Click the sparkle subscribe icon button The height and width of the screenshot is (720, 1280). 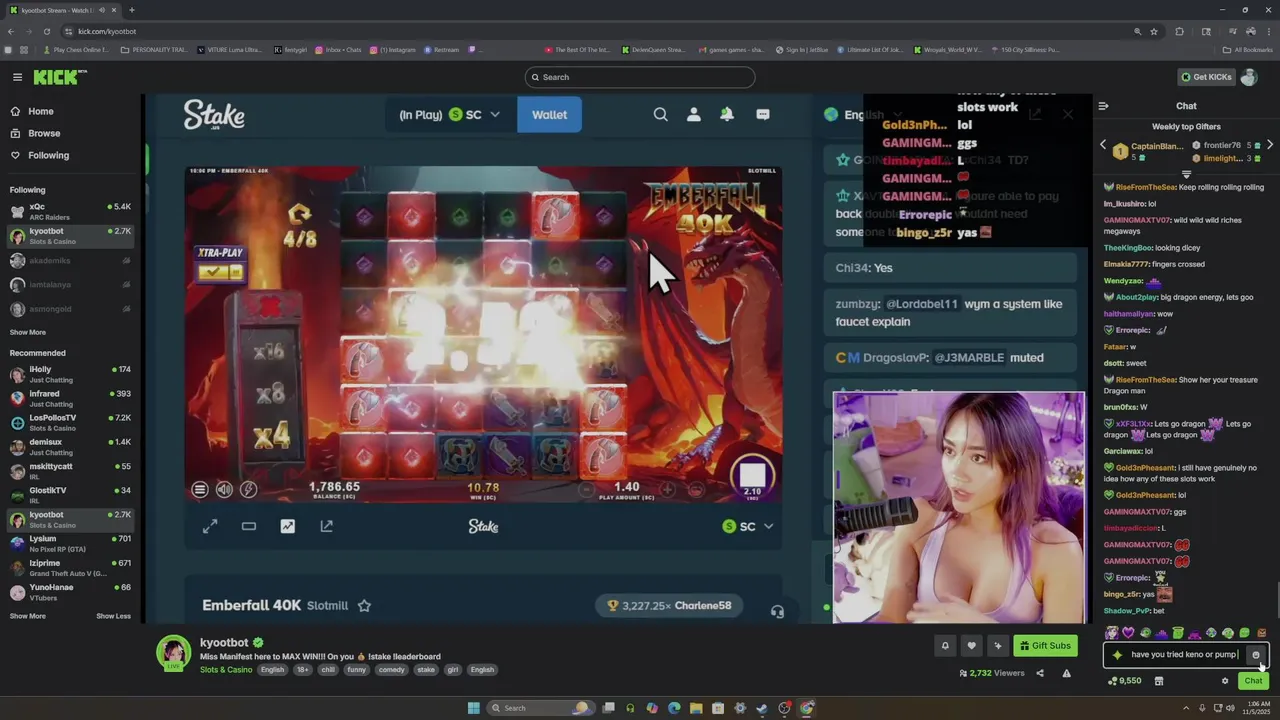click(997, 646)
